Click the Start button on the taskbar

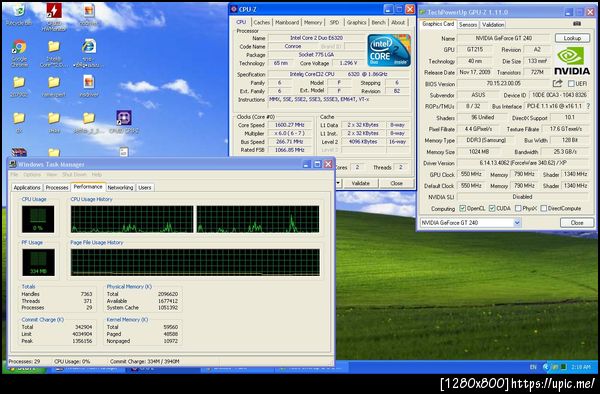click(24, 369)
